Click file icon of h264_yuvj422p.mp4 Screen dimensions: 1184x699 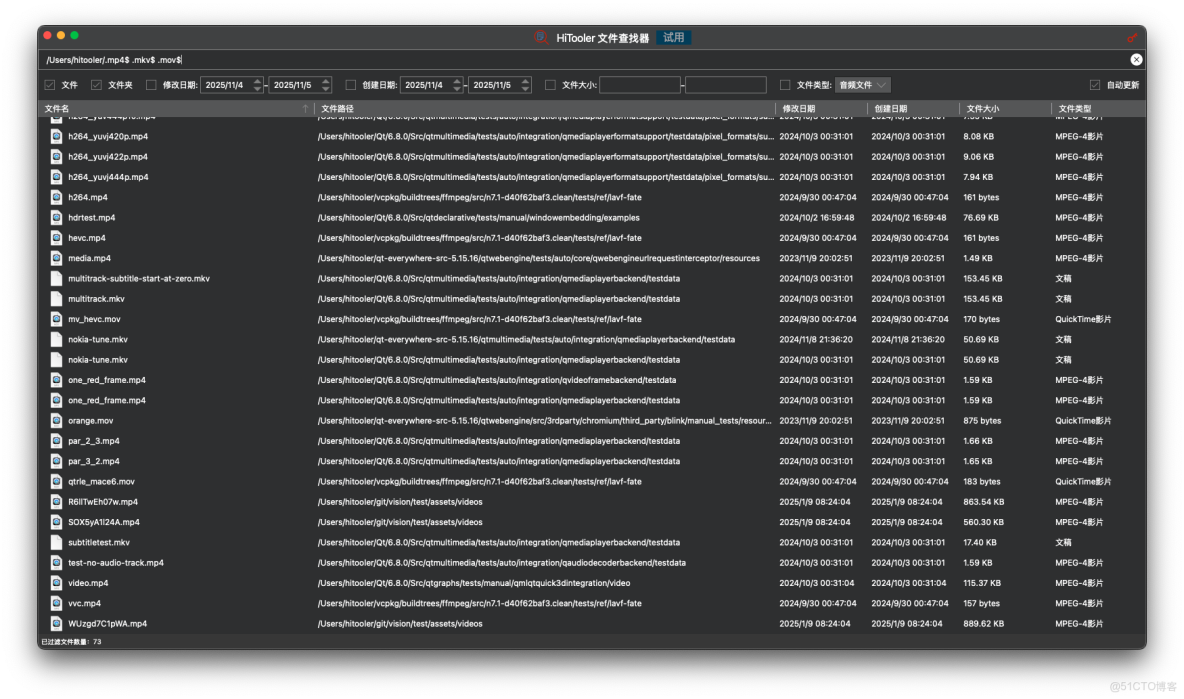pos(56,157)
